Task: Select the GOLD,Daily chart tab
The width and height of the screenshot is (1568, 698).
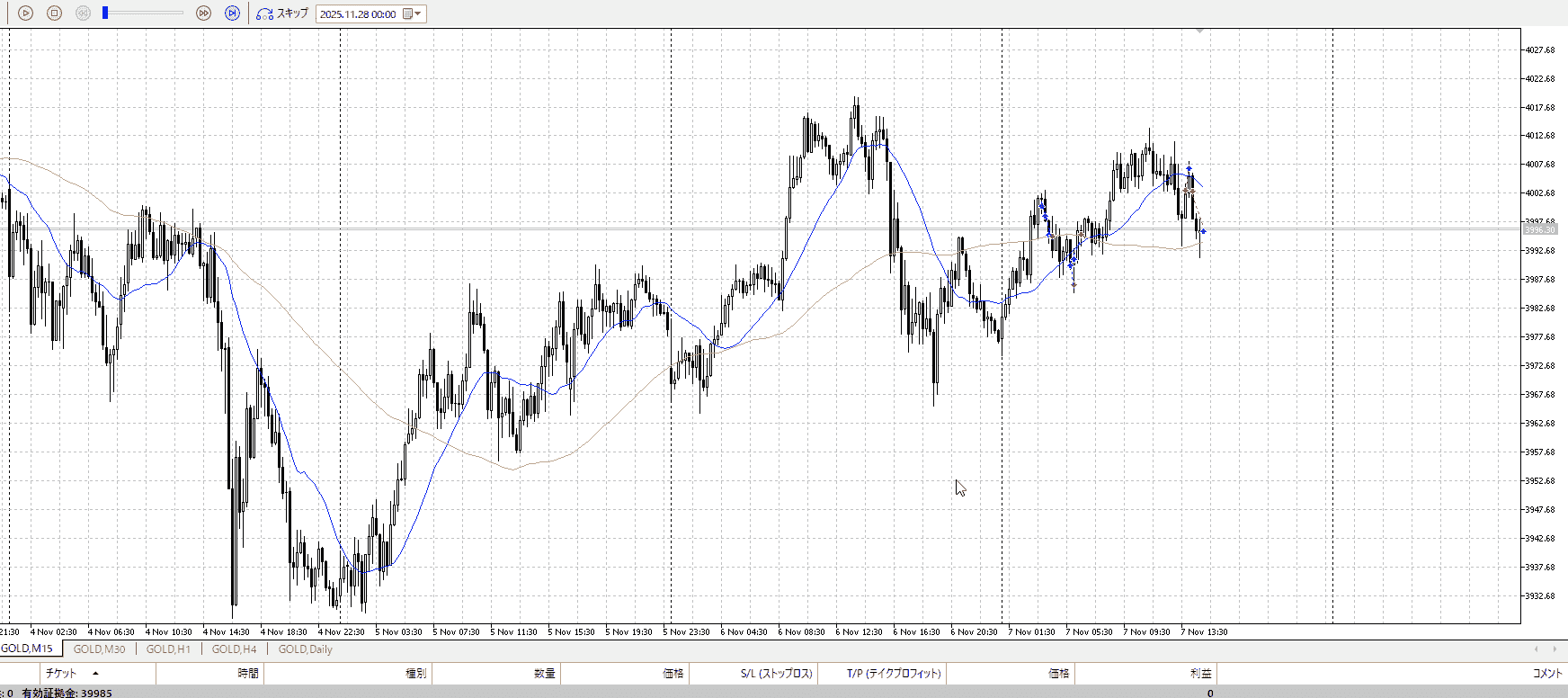Action: (x=305, y=649)
